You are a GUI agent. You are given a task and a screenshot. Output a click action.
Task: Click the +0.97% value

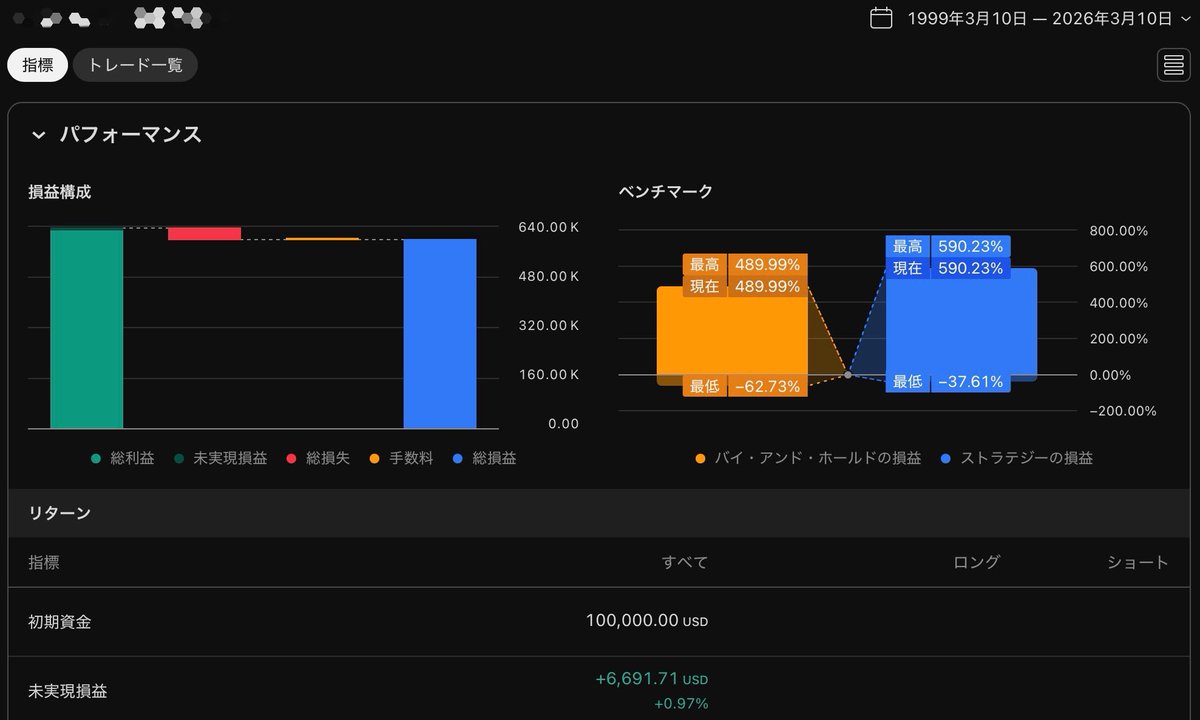(x=681, y=704)
